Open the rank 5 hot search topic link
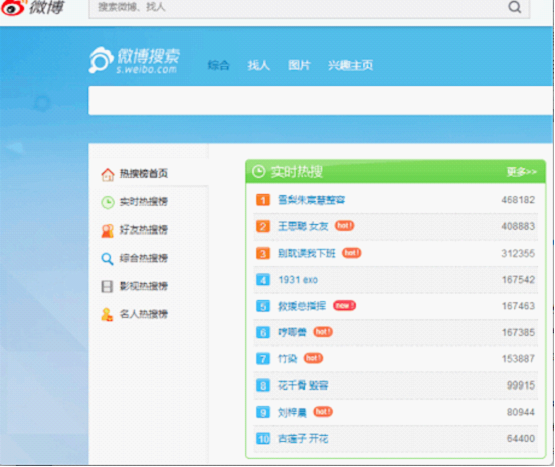The image size is (555, 467). coord(302,306)
